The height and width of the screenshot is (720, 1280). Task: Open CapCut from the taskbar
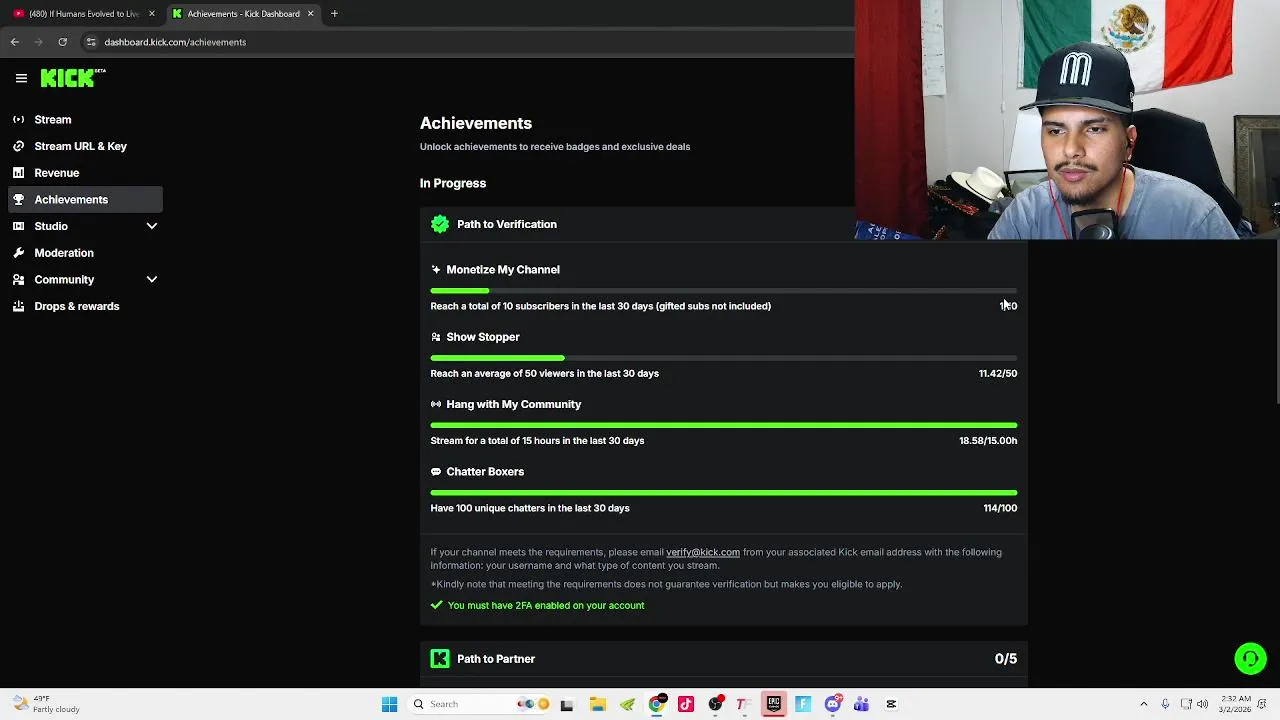point(891,704)
